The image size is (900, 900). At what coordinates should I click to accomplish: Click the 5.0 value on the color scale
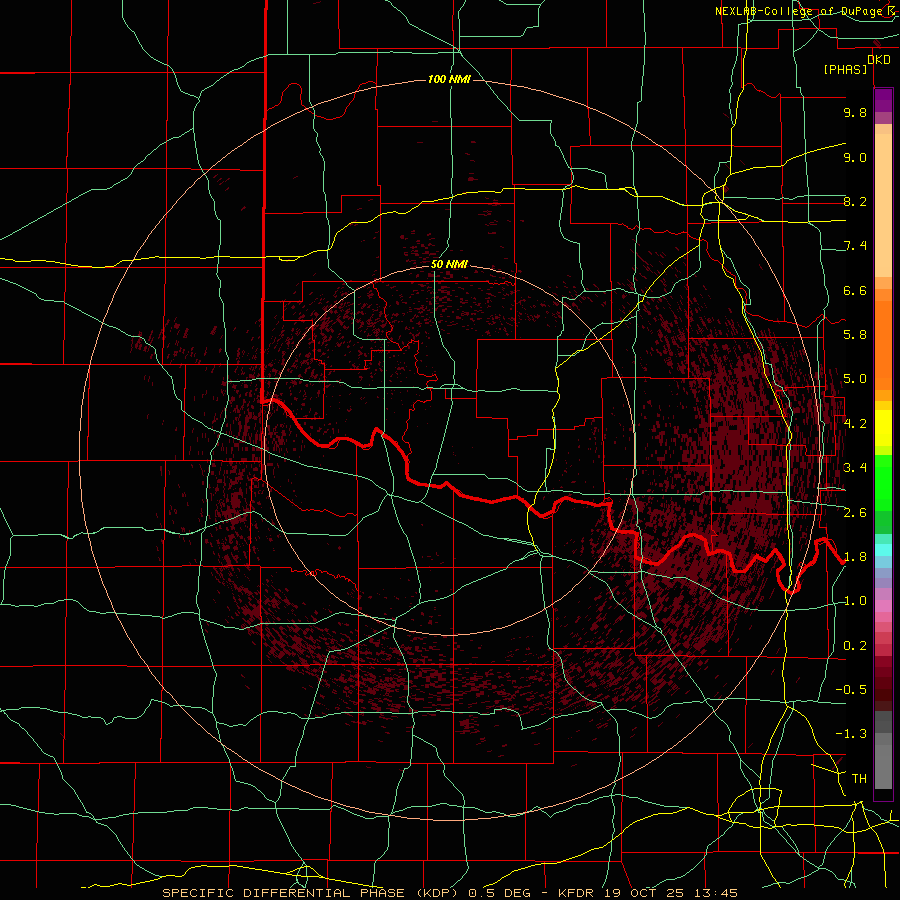pyautogui.click(x=855, y=379)
